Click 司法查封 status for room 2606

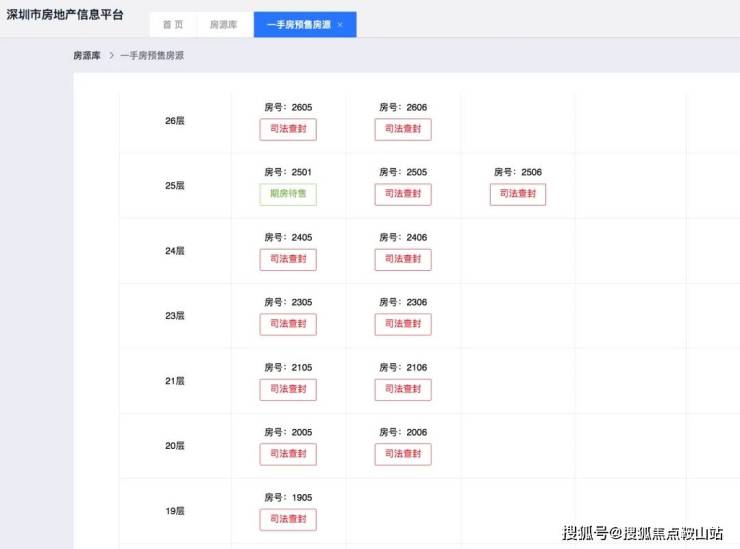click(403, 129)
